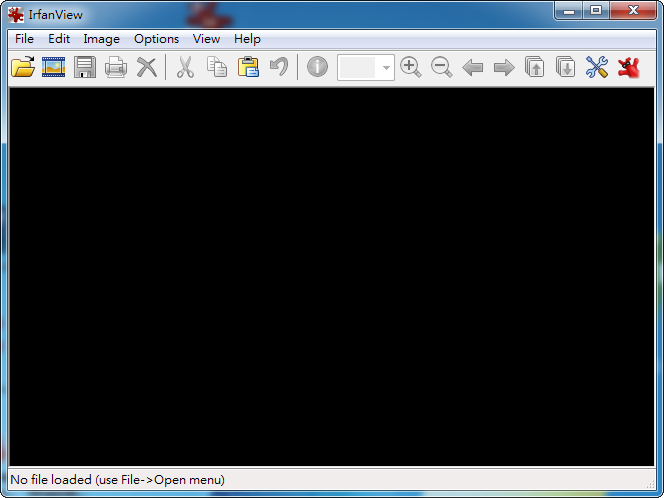Minimize the IrfanView window
The image size is (664, 498).
click(569, 11)
